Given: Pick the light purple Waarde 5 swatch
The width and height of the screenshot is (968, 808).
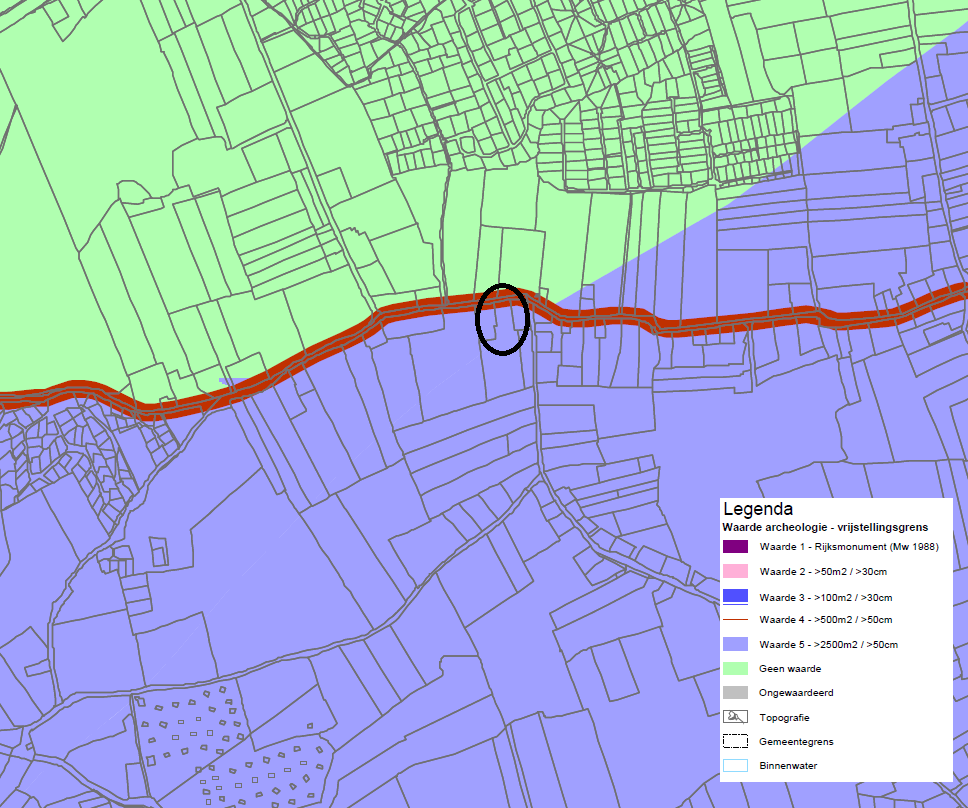Looking at the screenshot, I should pyautogui.click(x=735, y=644).
